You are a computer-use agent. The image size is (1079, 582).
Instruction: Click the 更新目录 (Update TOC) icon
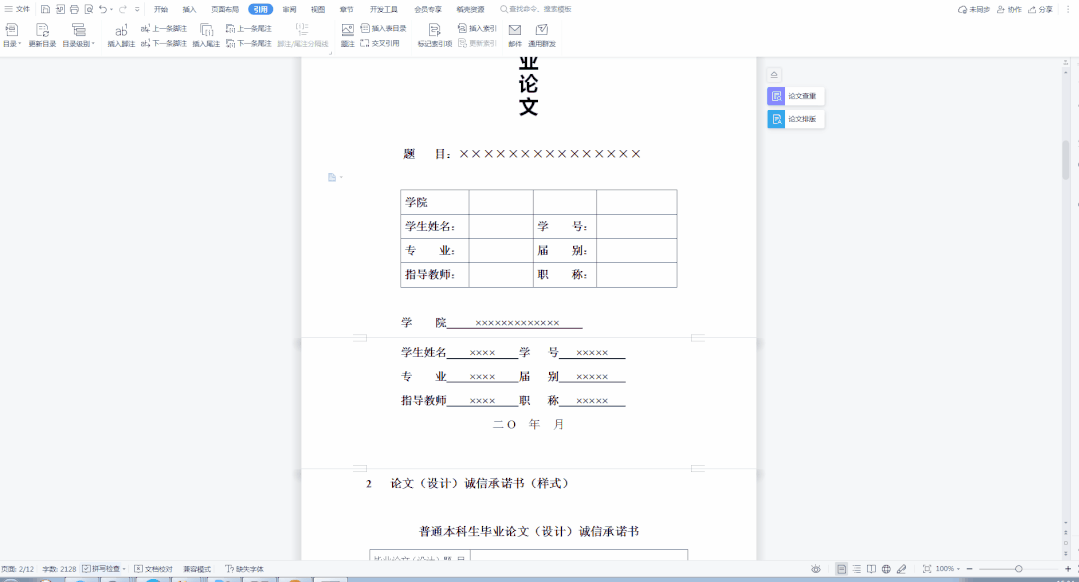(x=42, y=31)
